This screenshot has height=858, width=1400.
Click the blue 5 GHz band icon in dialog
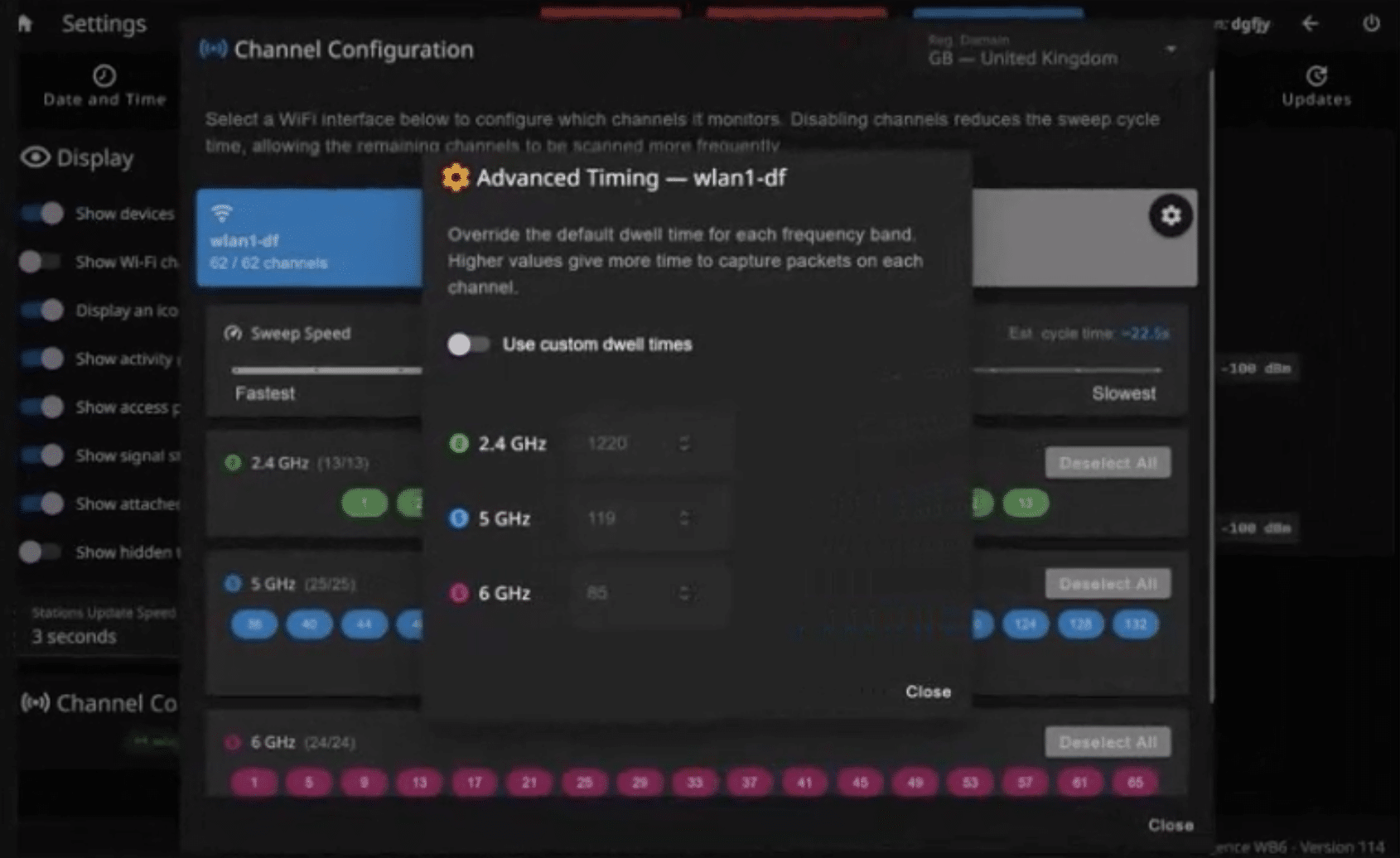(458, 518)
